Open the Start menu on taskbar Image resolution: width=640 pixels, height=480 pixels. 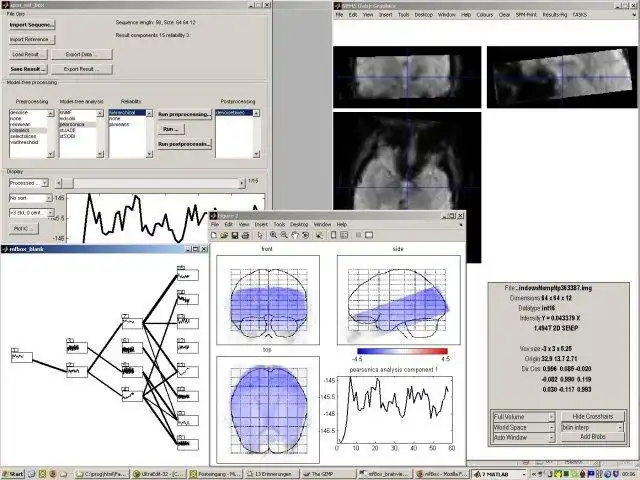13,474
